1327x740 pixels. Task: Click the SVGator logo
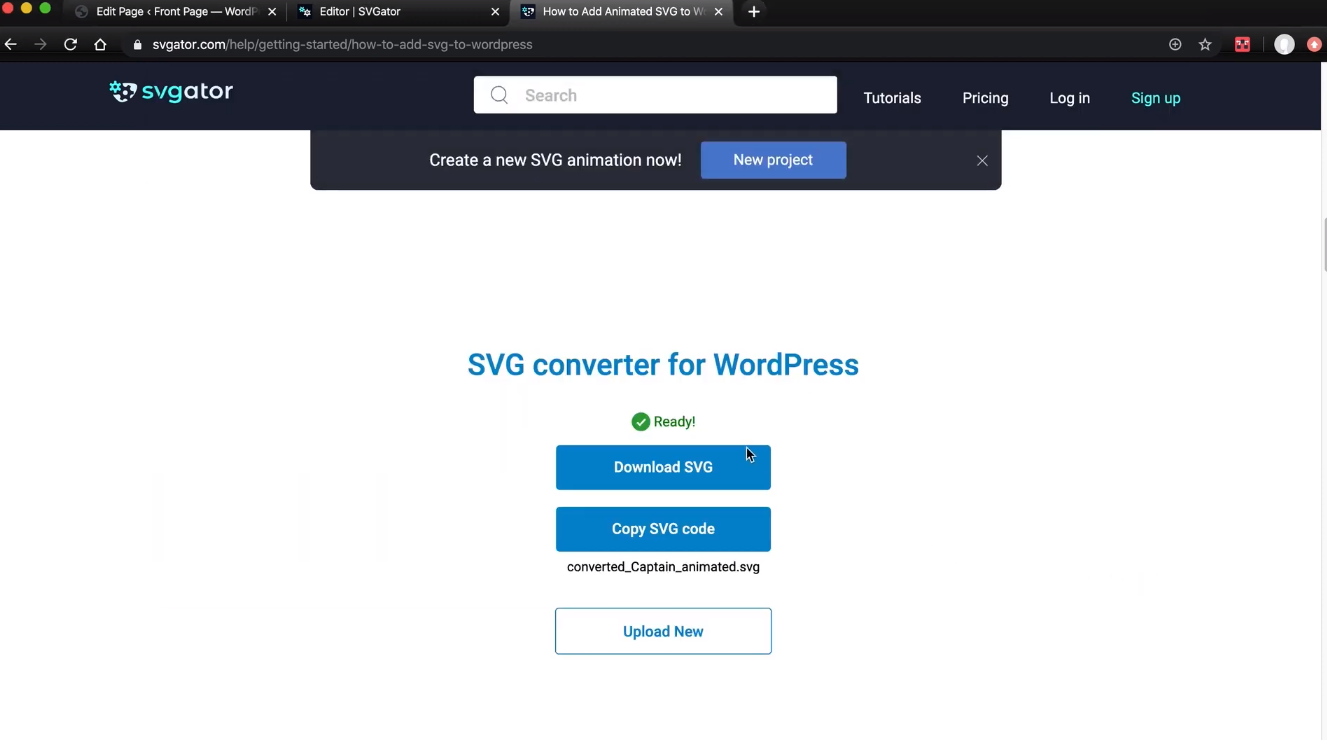pos(171,92)
